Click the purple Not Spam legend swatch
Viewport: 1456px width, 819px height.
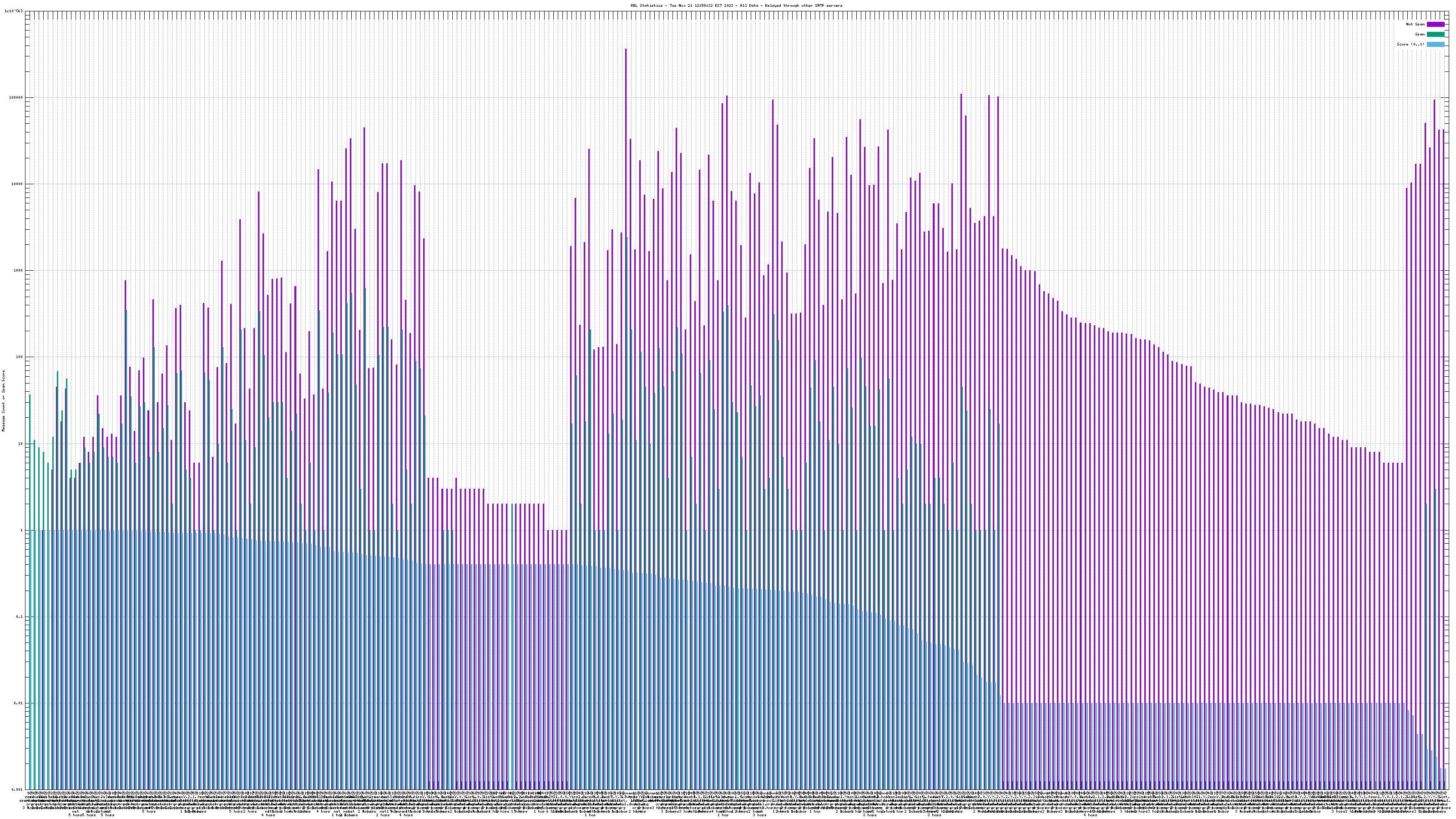click(x=1436, y=24)
